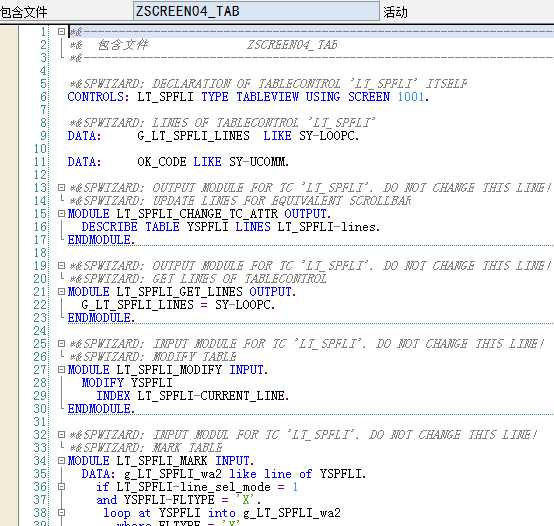Collapse MODULE LT_SPFLI_MODIFY INPUT block
The image size is (554, 526).
point(61,370)
